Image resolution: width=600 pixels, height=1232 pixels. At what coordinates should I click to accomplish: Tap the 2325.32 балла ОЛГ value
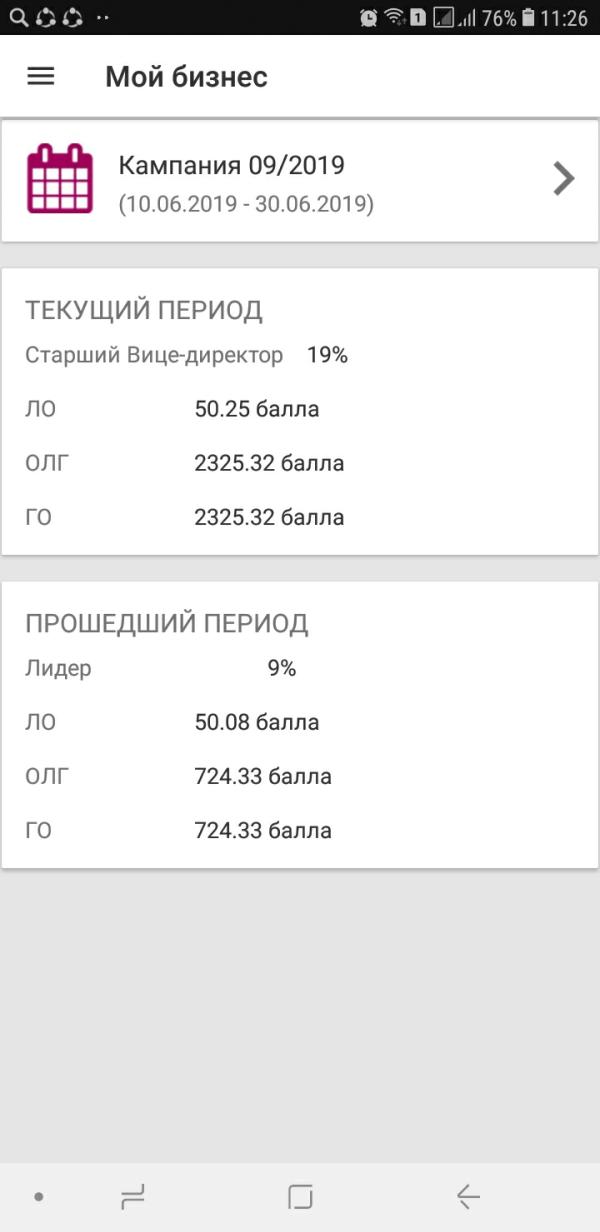[x=269, y=463]
